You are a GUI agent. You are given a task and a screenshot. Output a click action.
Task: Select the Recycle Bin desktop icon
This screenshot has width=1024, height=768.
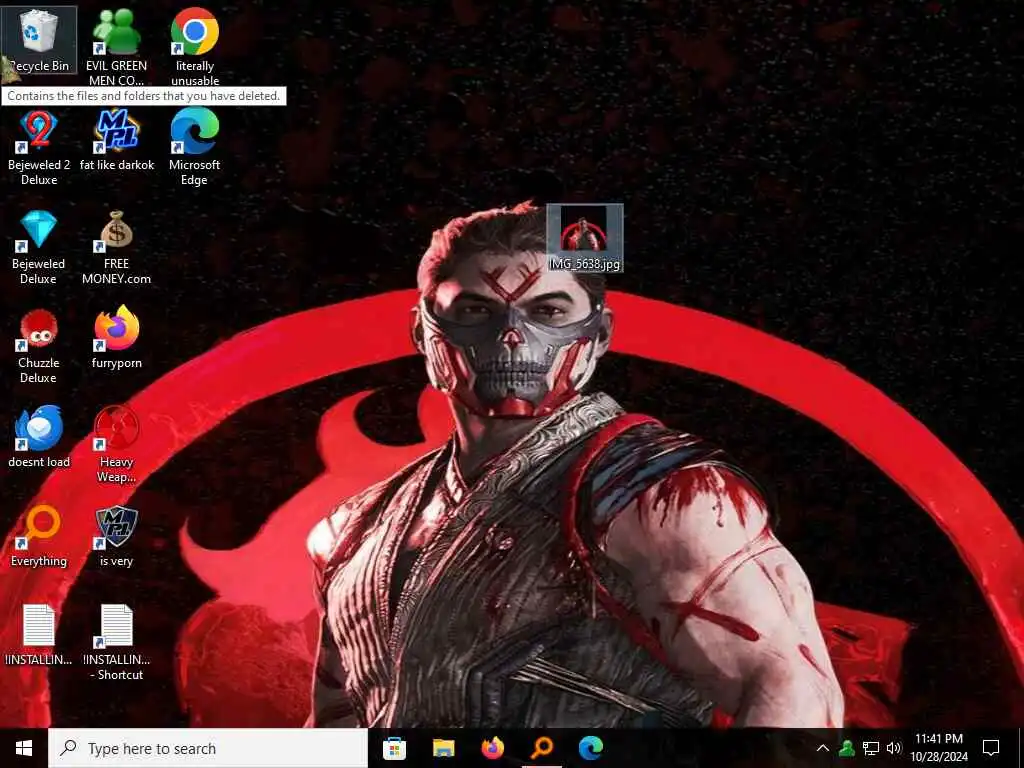coord(39,39)
